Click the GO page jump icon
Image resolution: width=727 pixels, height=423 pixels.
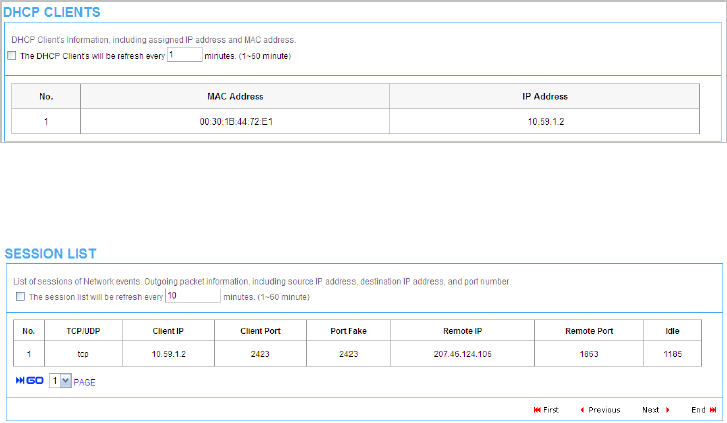[29, 381]
